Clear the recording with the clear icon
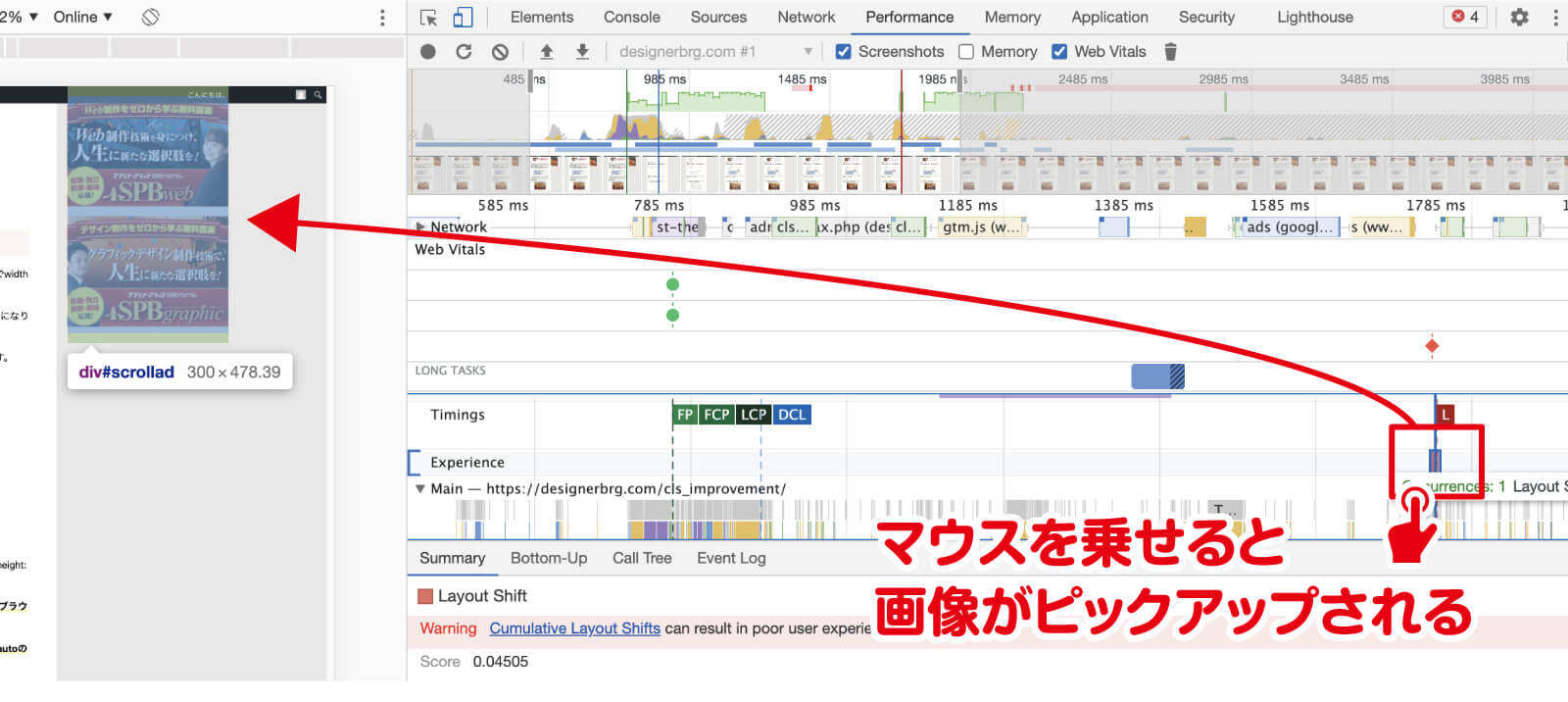 (500, 52)
